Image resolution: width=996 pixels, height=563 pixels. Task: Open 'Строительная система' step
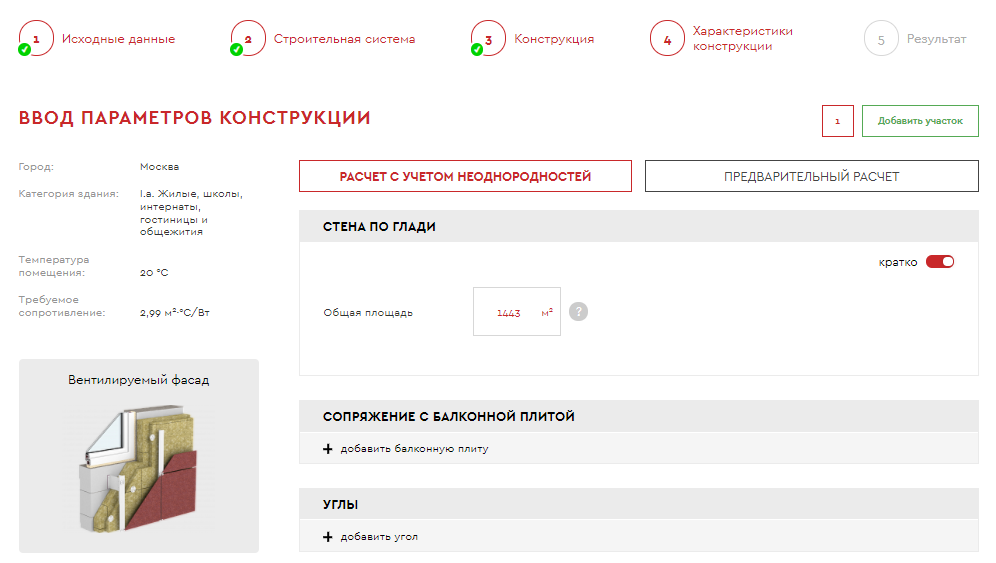(344, 39)
